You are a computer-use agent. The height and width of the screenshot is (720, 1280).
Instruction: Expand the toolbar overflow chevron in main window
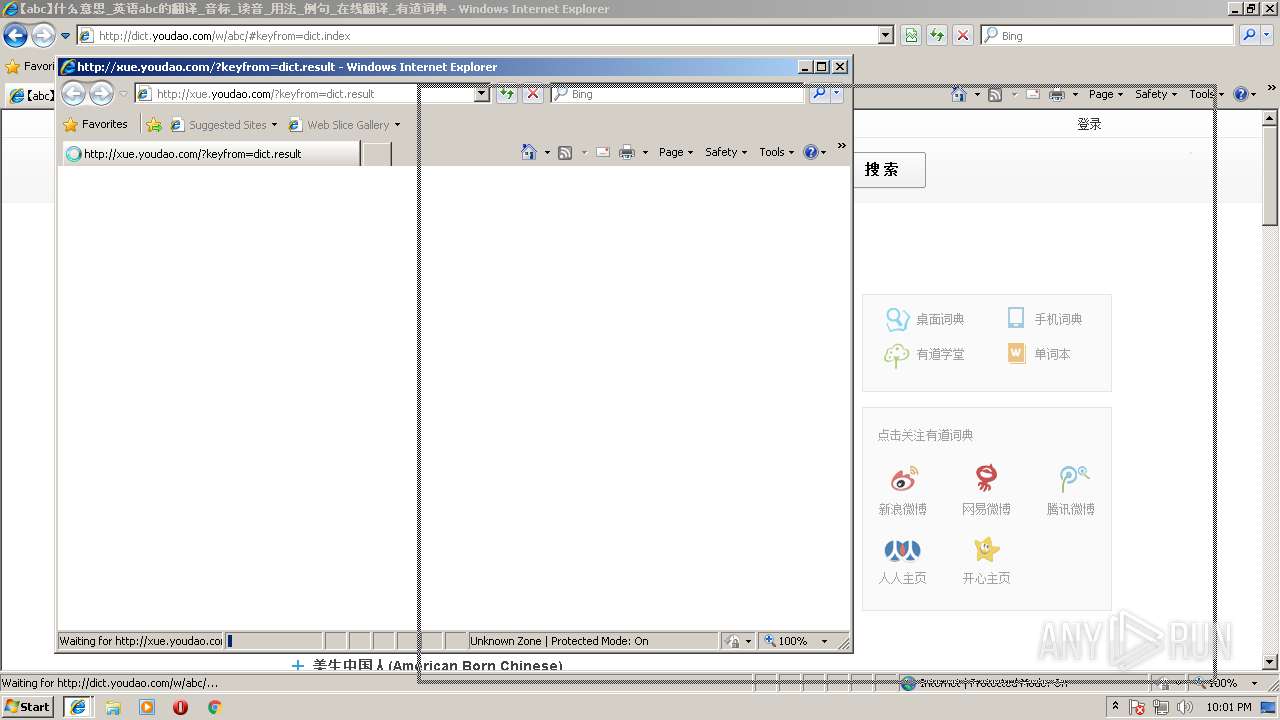coord(1270,89)
